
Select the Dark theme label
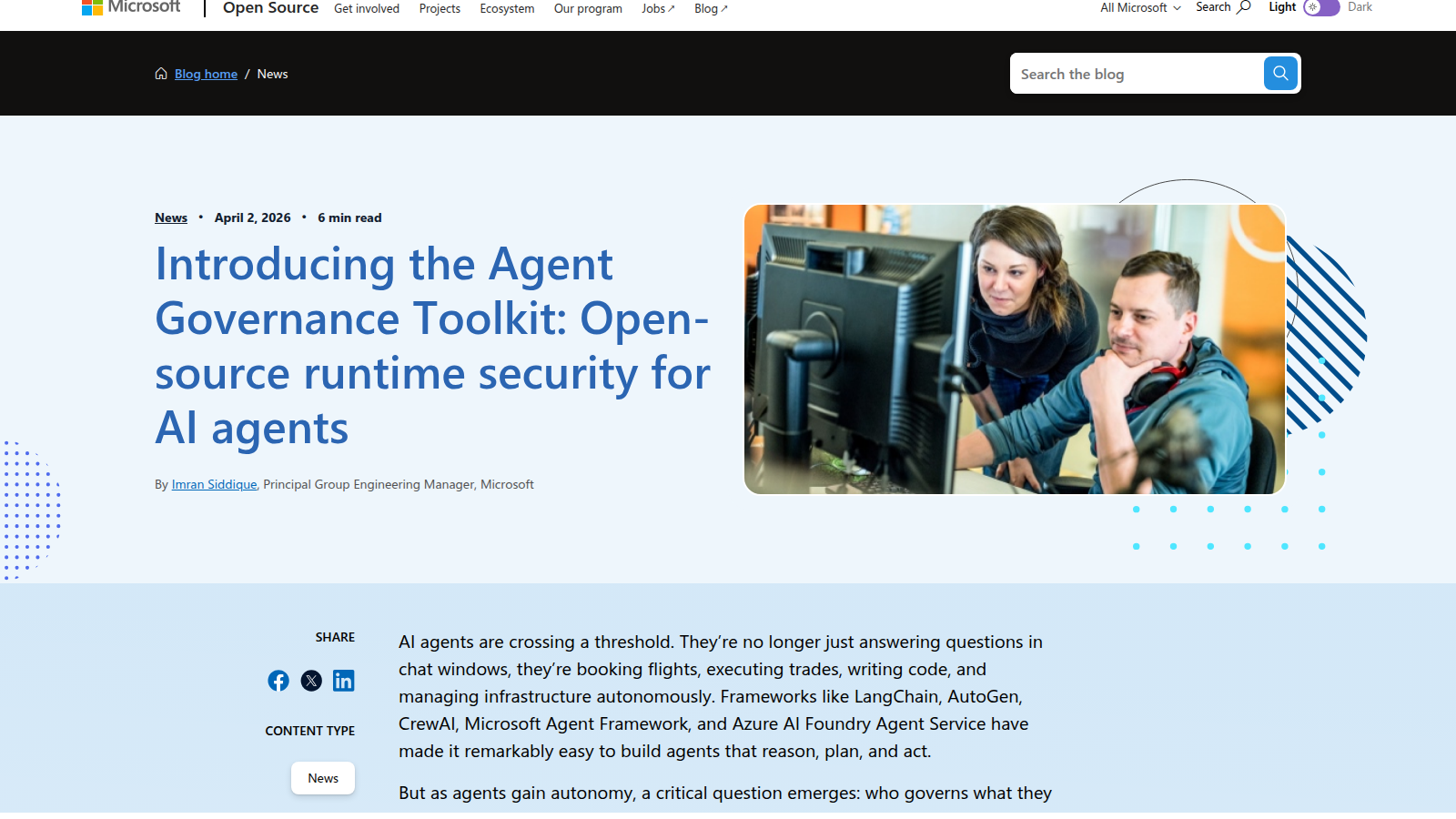1360,7
